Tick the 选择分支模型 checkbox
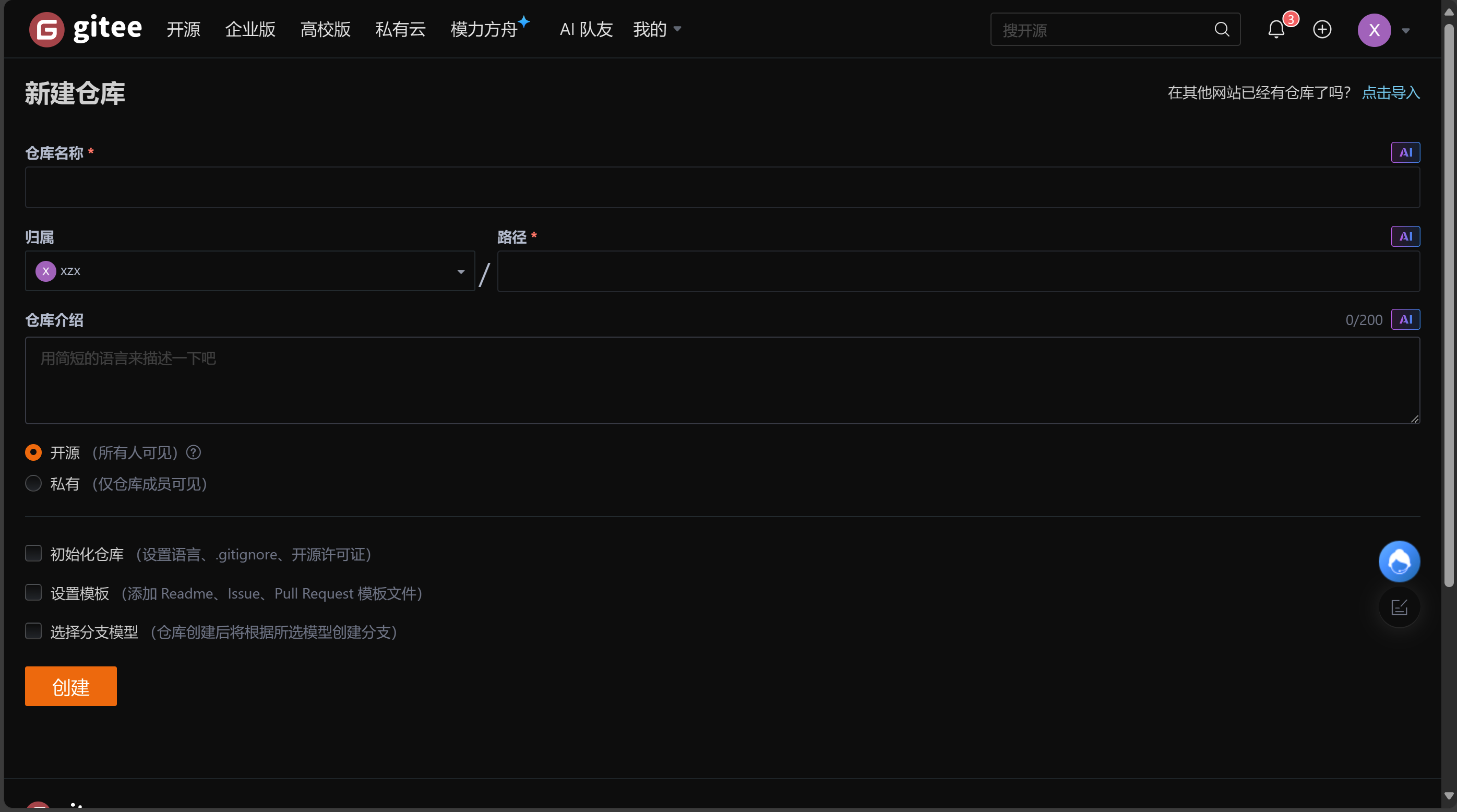The width and height of the screenshot is (1457, 812). [x=33, y=631]
